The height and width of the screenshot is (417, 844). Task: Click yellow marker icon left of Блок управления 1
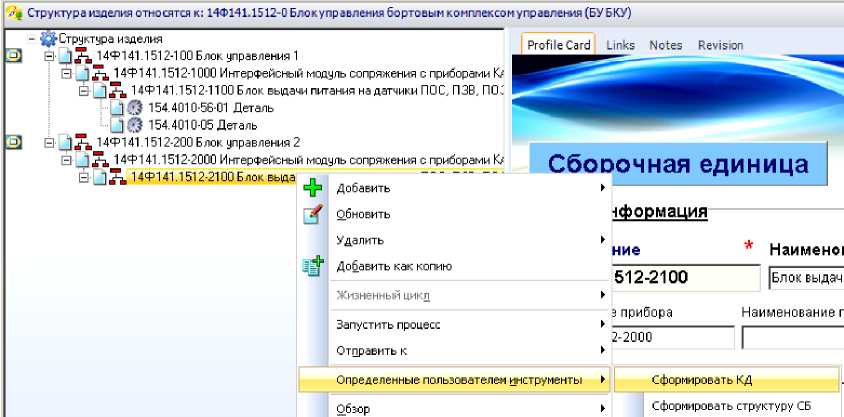click(x=13, y=55)
